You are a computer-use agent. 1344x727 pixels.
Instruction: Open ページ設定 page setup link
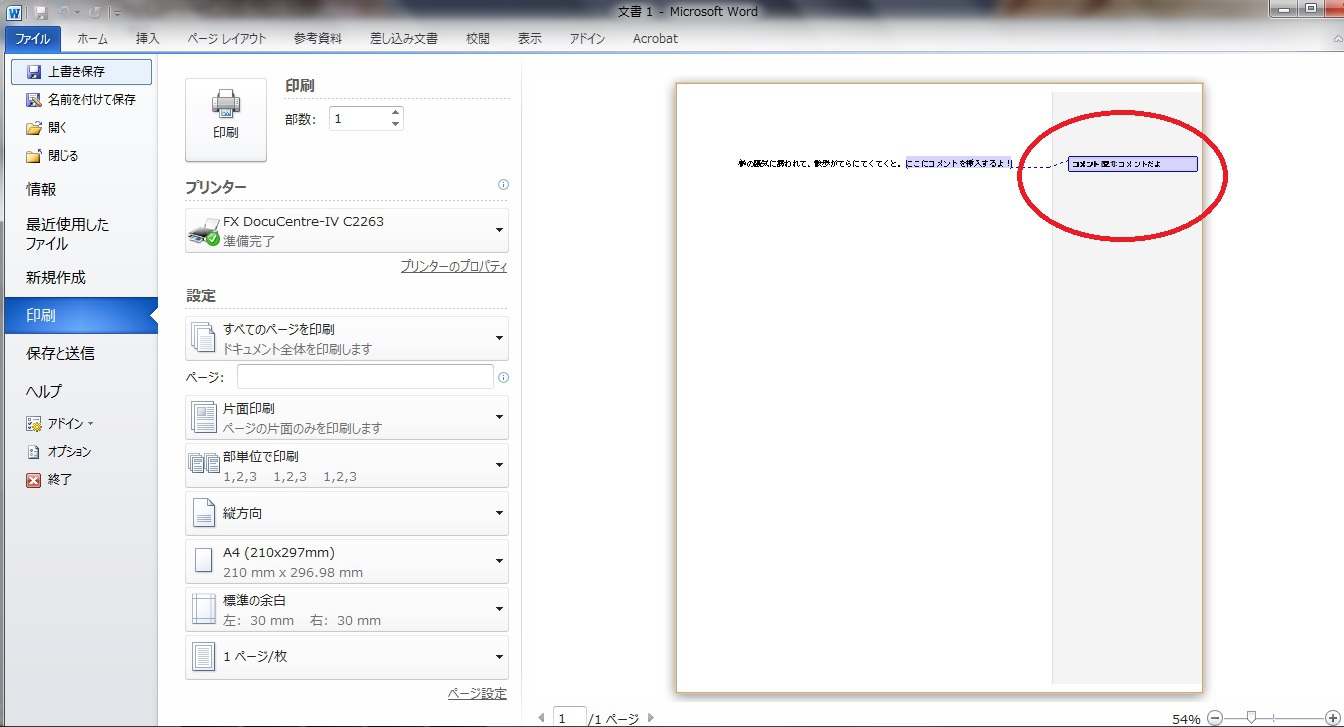[x=477, y=694]
